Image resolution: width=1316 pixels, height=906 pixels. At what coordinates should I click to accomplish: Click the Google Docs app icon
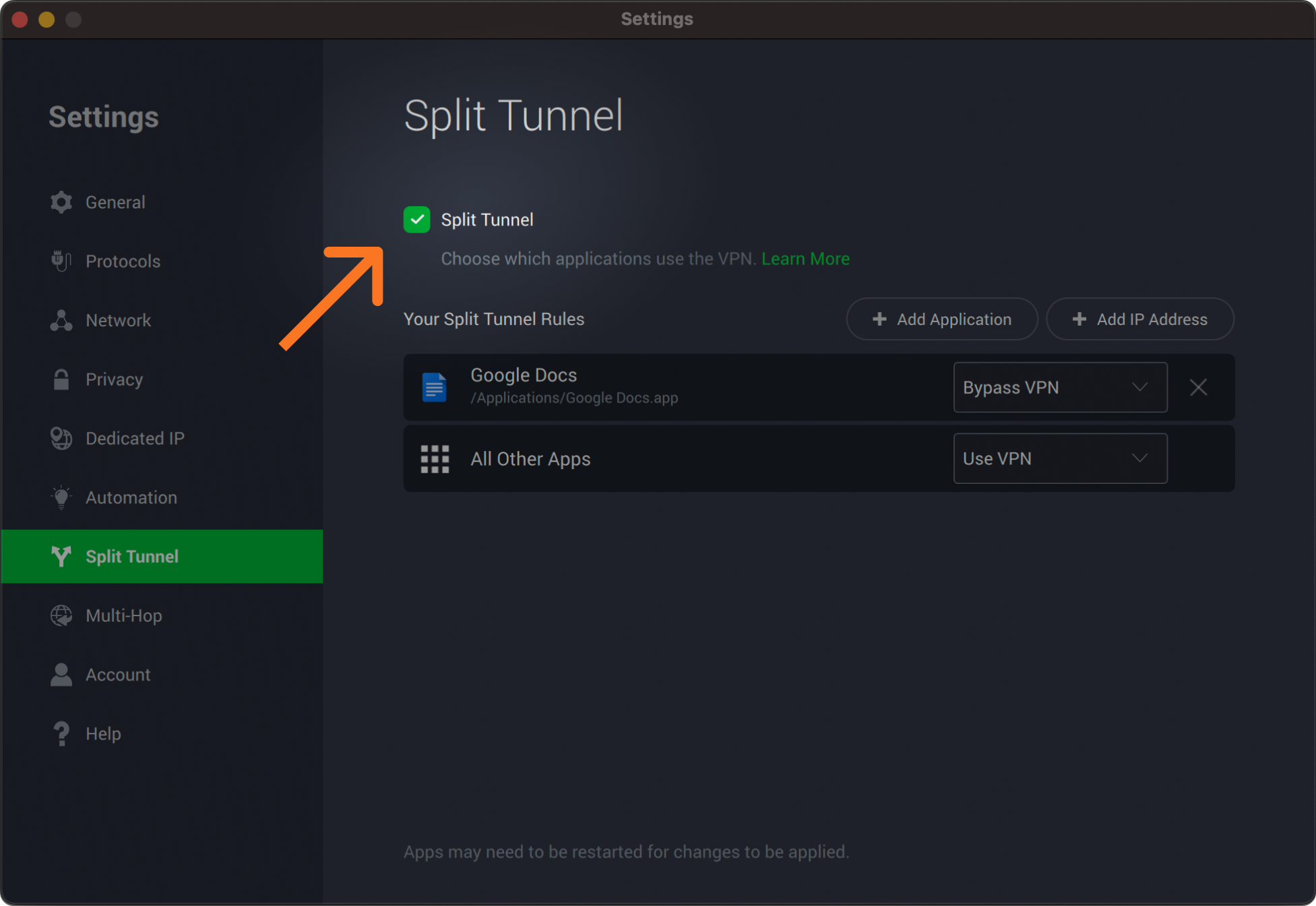(x=435, y=387)
